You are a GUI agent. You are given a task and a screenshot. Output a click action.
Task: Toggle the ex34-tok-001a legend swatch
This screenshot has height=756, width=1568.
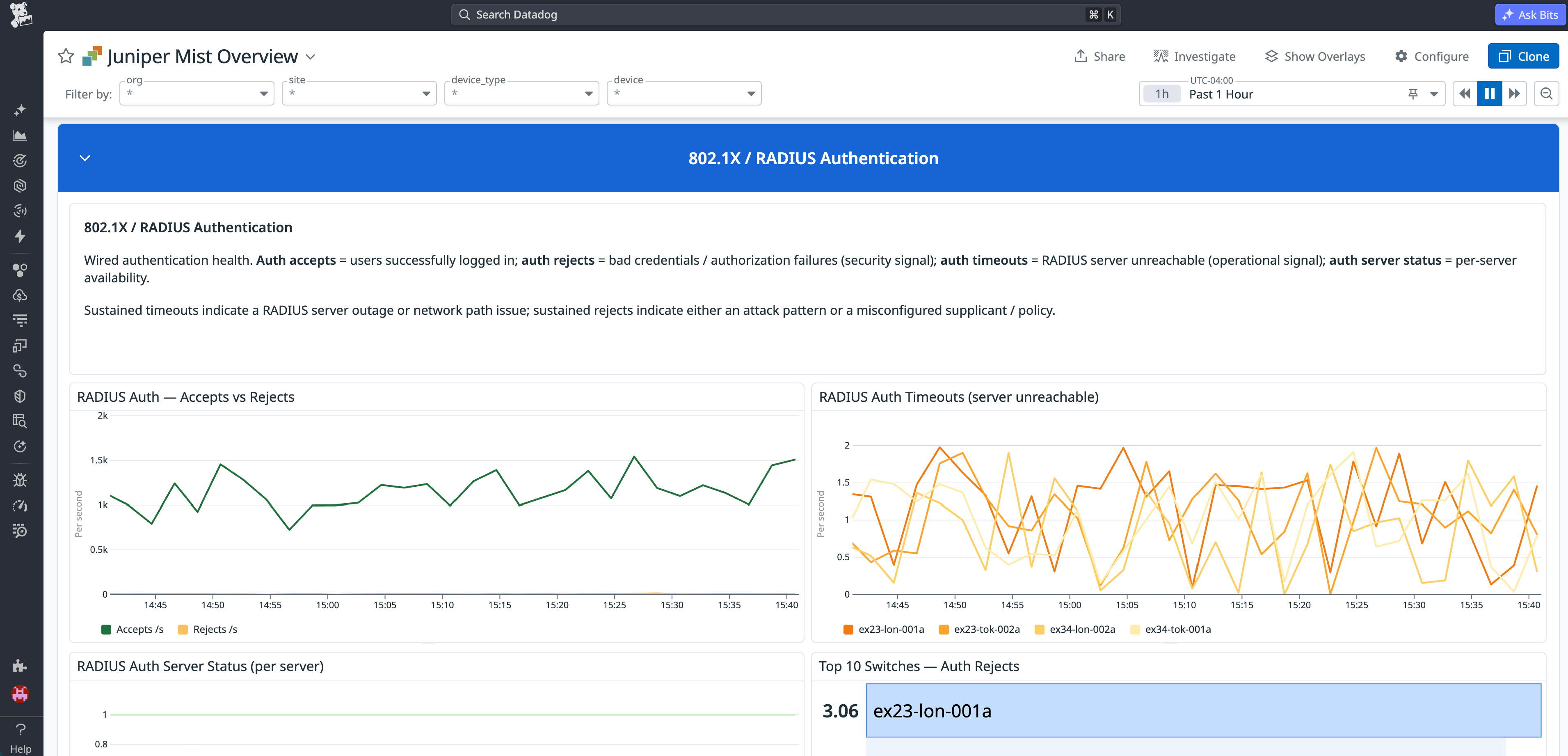pyautogui.click(x=1135, y=629)
